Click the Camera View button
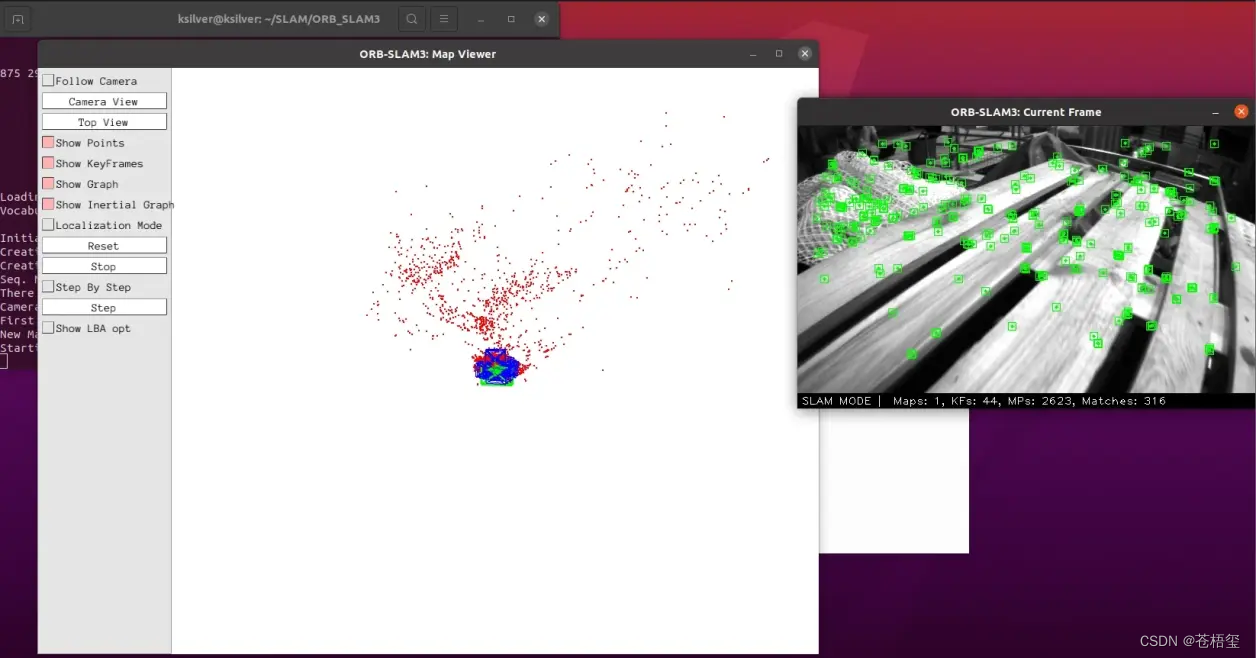Screen dimensions: 1256x658 tap(104, 101)
